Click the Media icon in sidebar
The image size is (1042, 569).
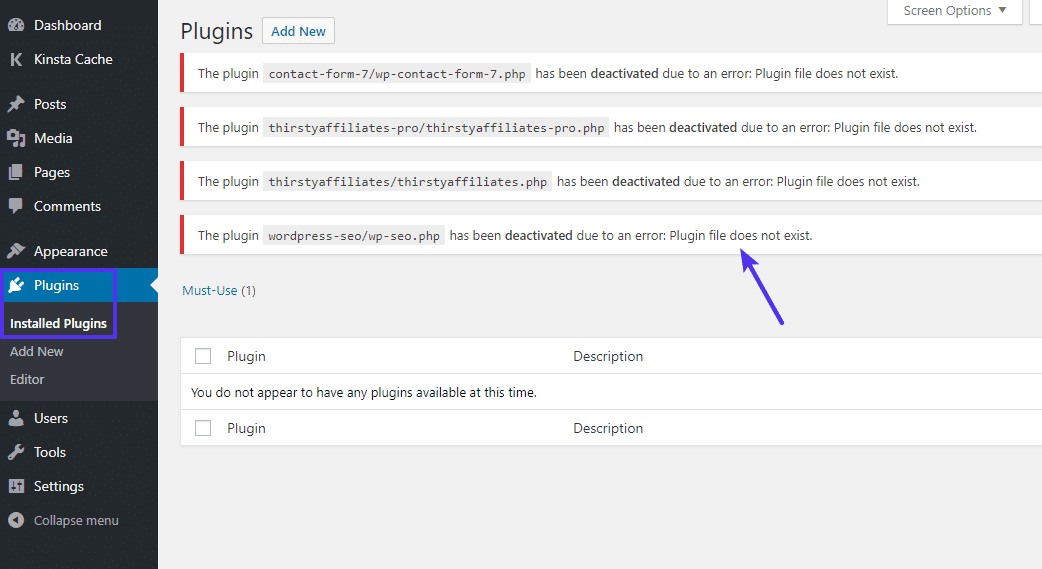coord(16,138)
